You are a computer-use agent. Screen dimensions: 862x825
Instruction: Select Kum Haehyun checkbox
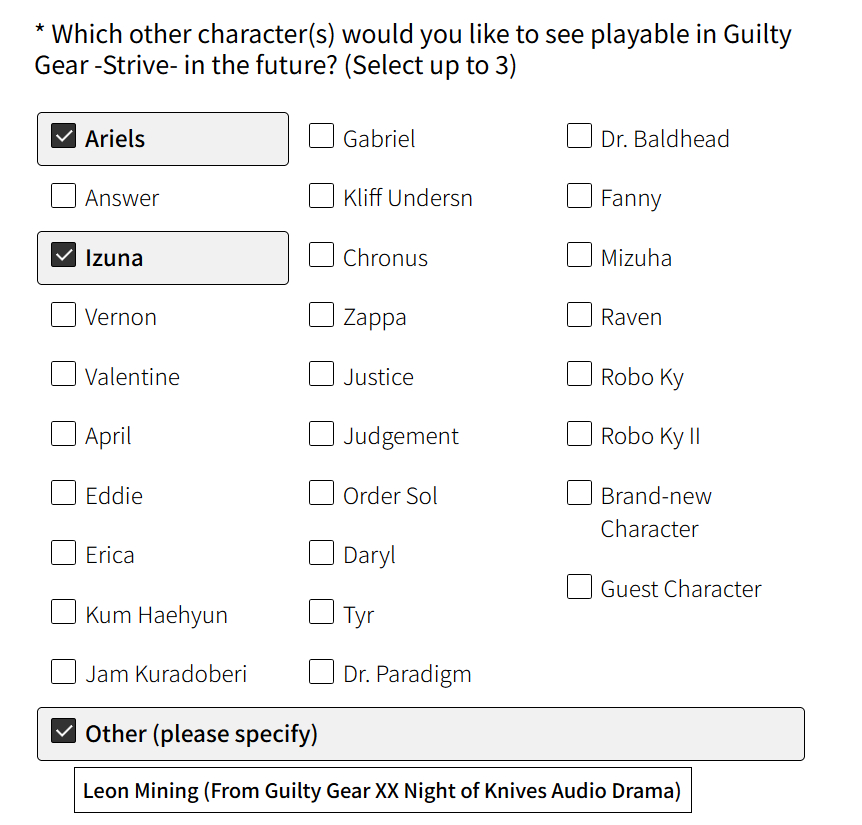coord(64,612)
